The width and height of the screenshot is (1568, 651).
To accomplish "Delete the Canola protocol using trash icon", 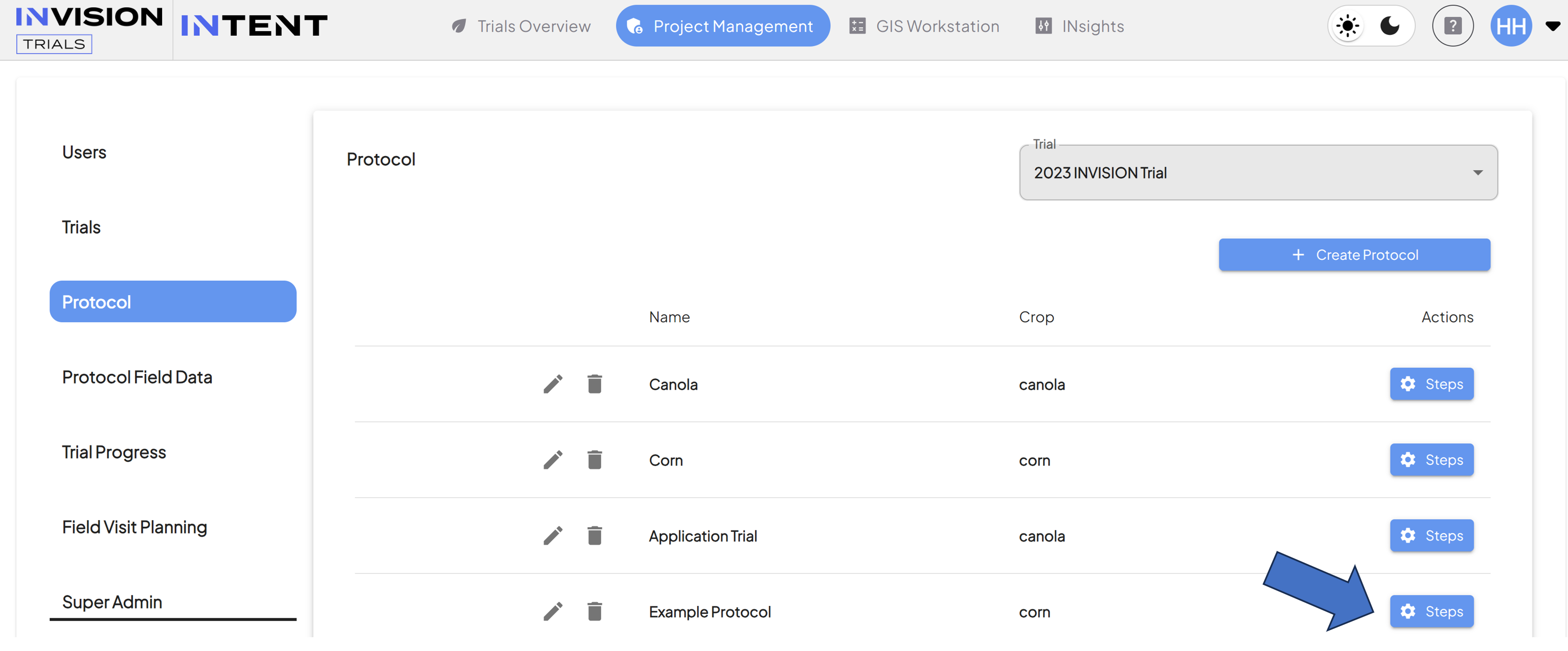I will pos(595,384).
